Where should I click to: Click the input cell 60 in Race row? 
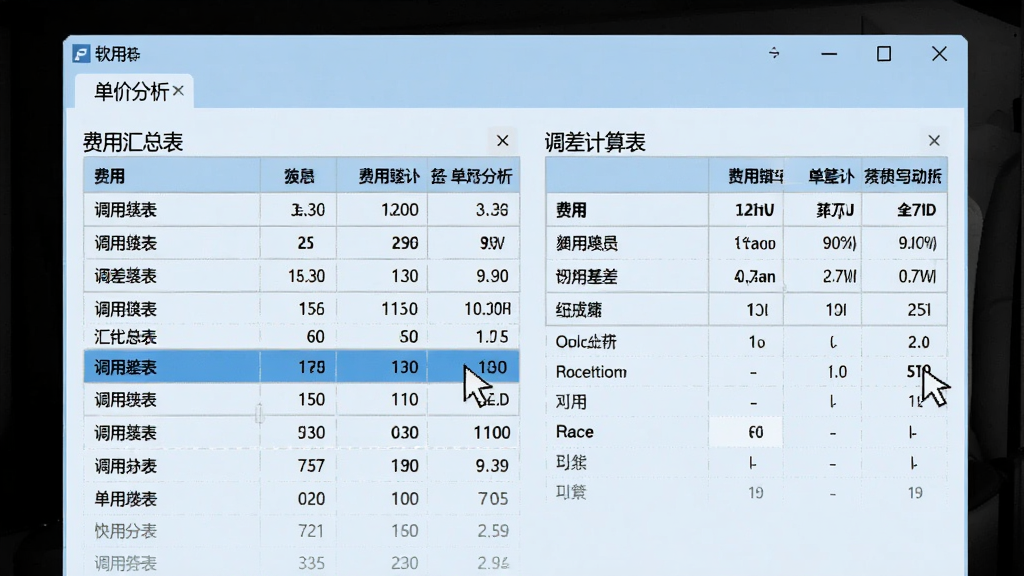coord(746,432)
